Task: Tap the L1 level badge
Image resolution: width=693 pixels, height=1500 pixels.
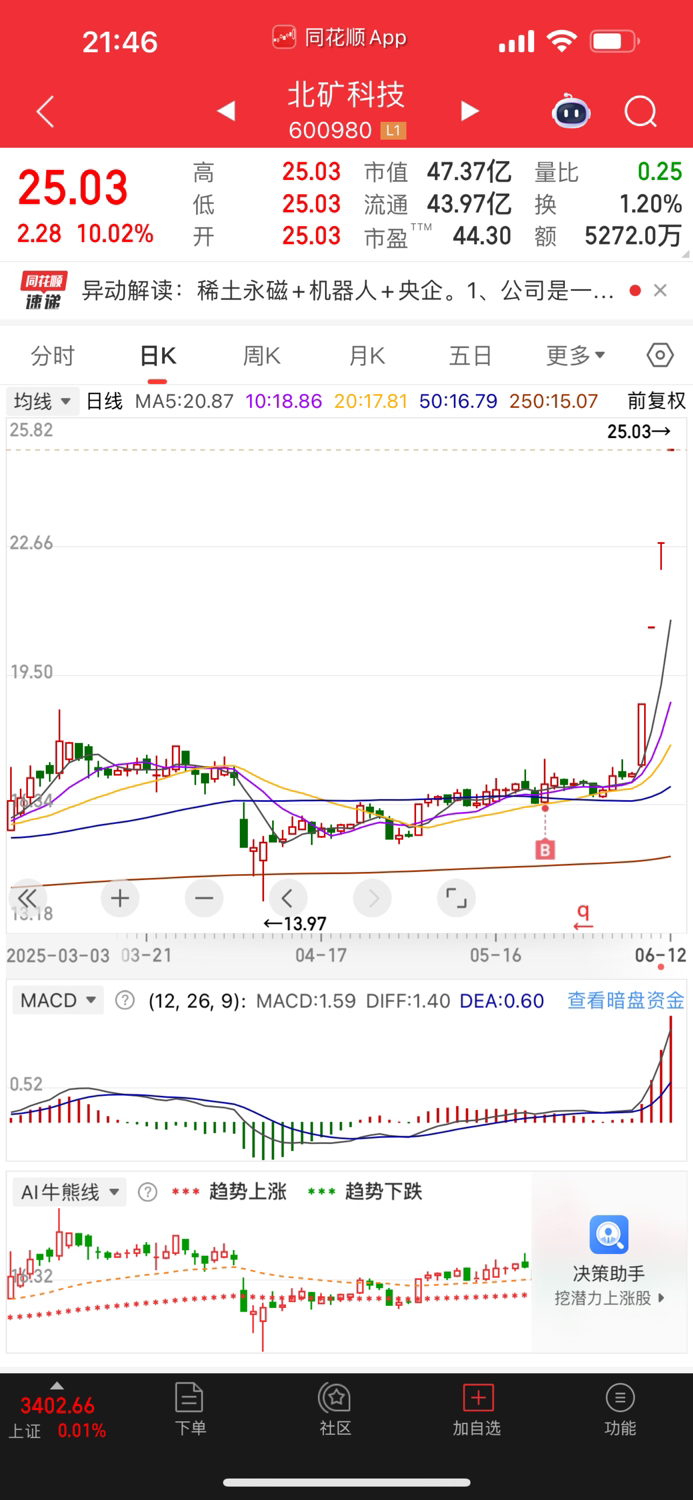Action: click(x=393, y=131)
